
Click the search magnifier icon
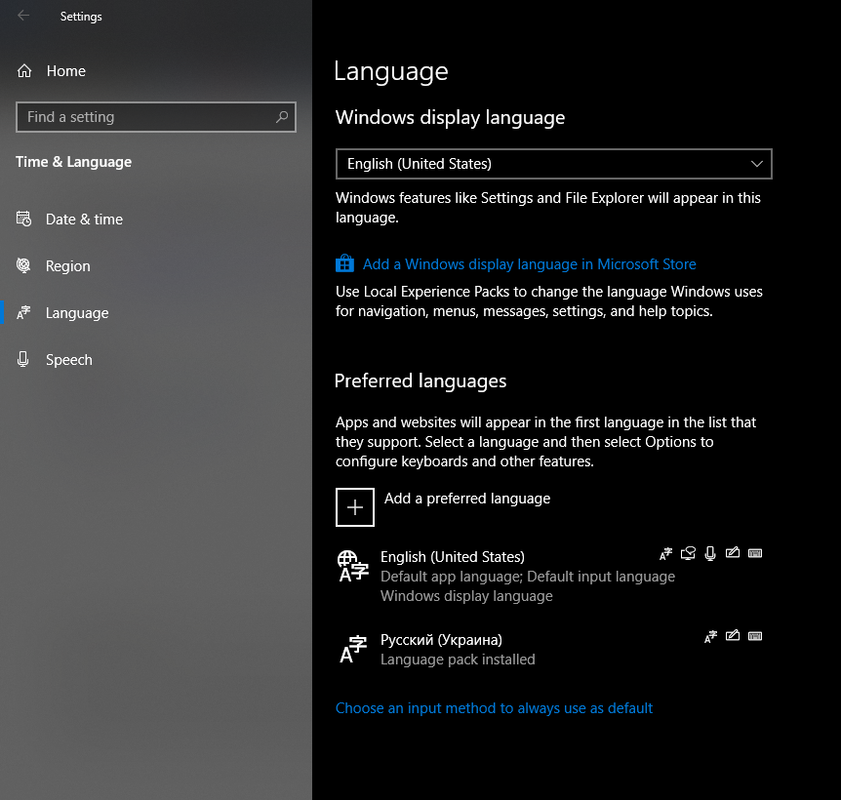[282, 117]
